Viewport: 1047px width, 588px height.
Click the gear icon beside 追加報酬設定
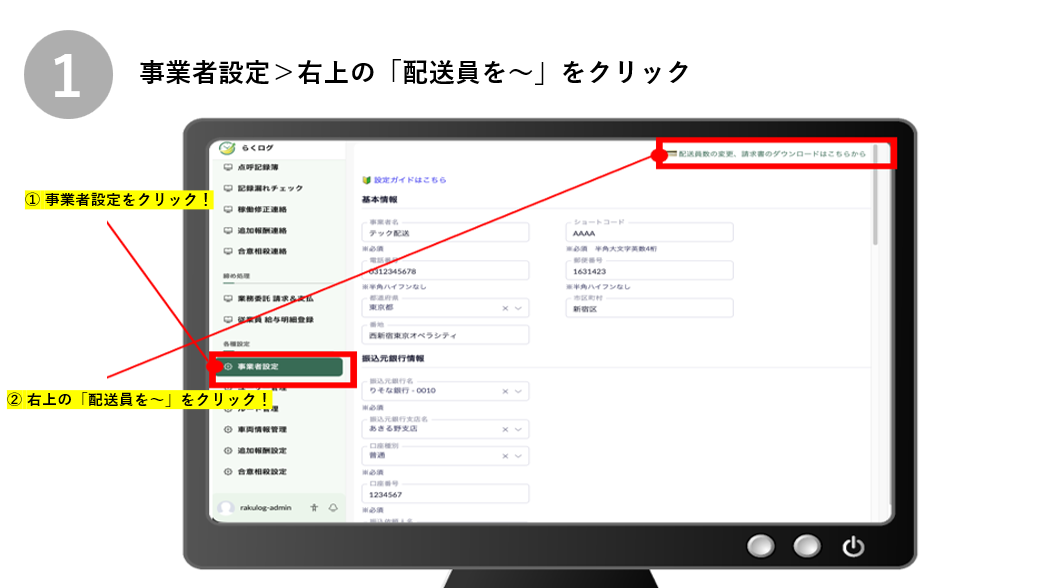(228, 450)
